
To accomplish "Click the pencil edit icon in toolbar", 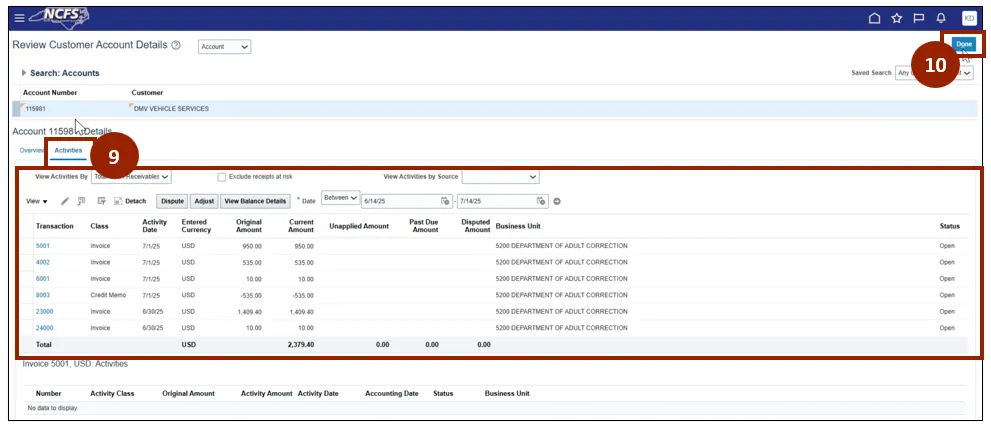I will [x=65, y=201].
